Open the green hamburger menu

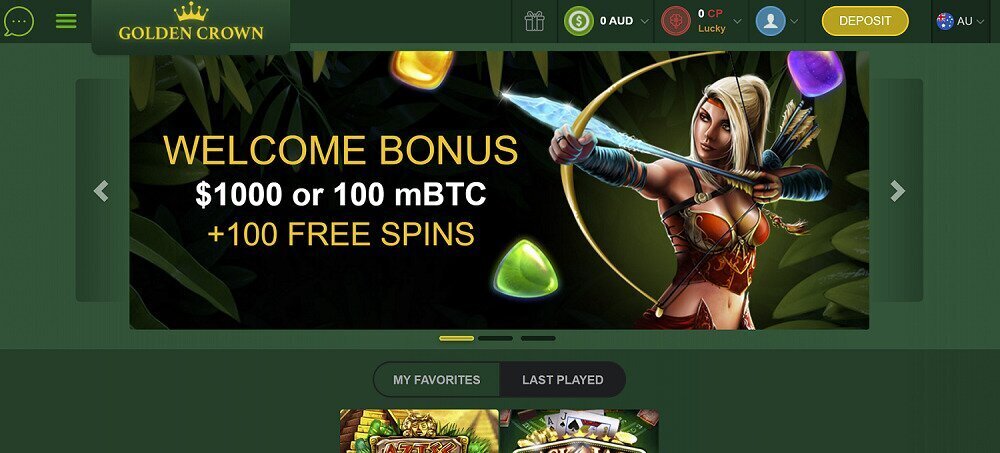coord(66,21)
